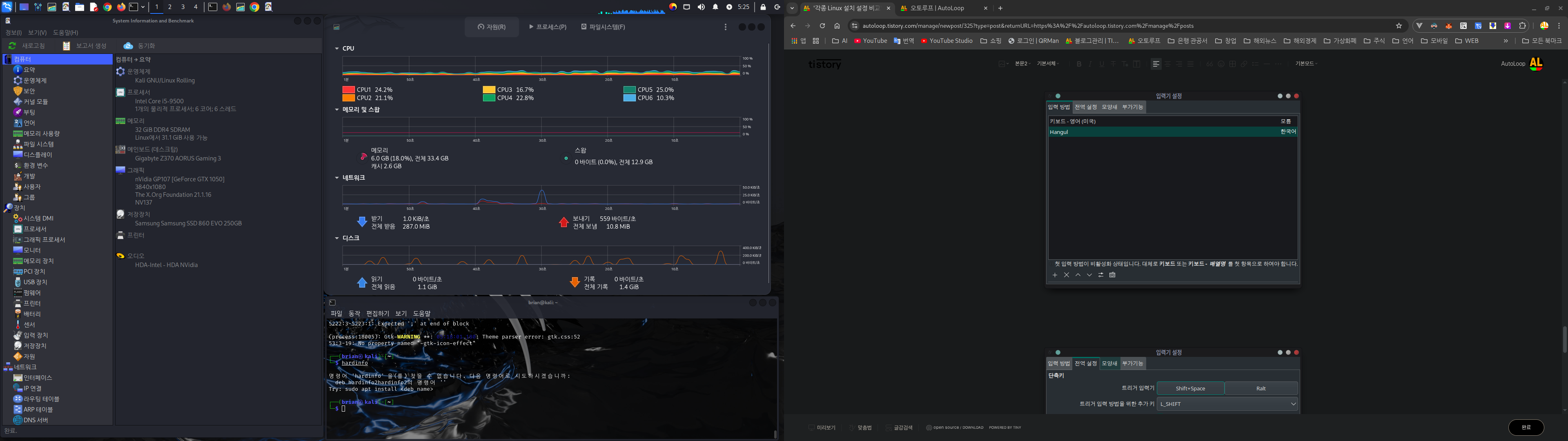The height and width of the screenshot is (441, 1568).
Task: Switch to the 프로세스(P) tab
Action: (548, 27)
